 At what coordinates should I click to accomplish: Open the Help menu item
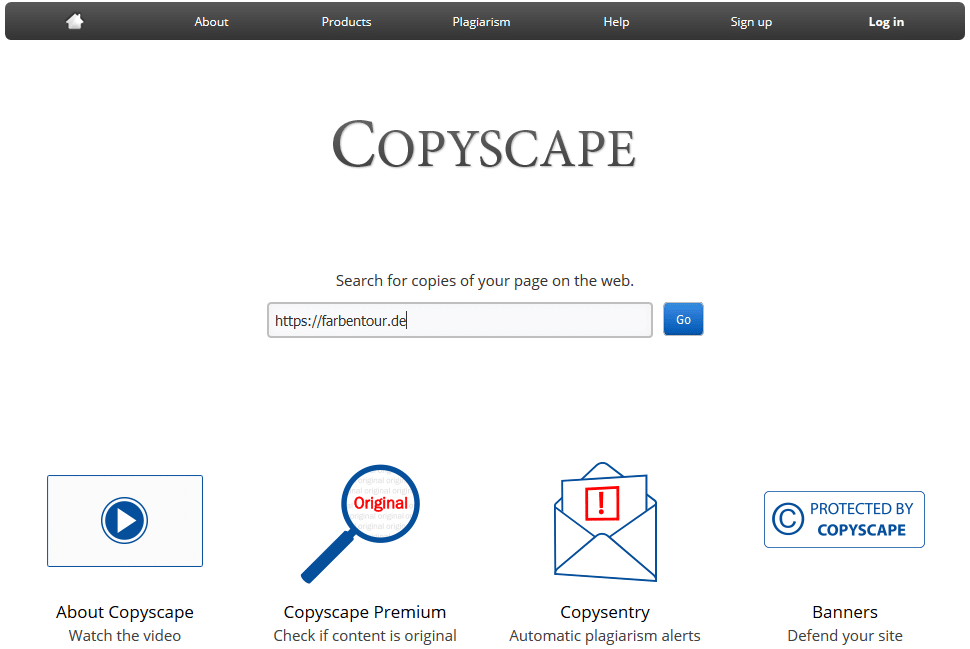[616, 22]
